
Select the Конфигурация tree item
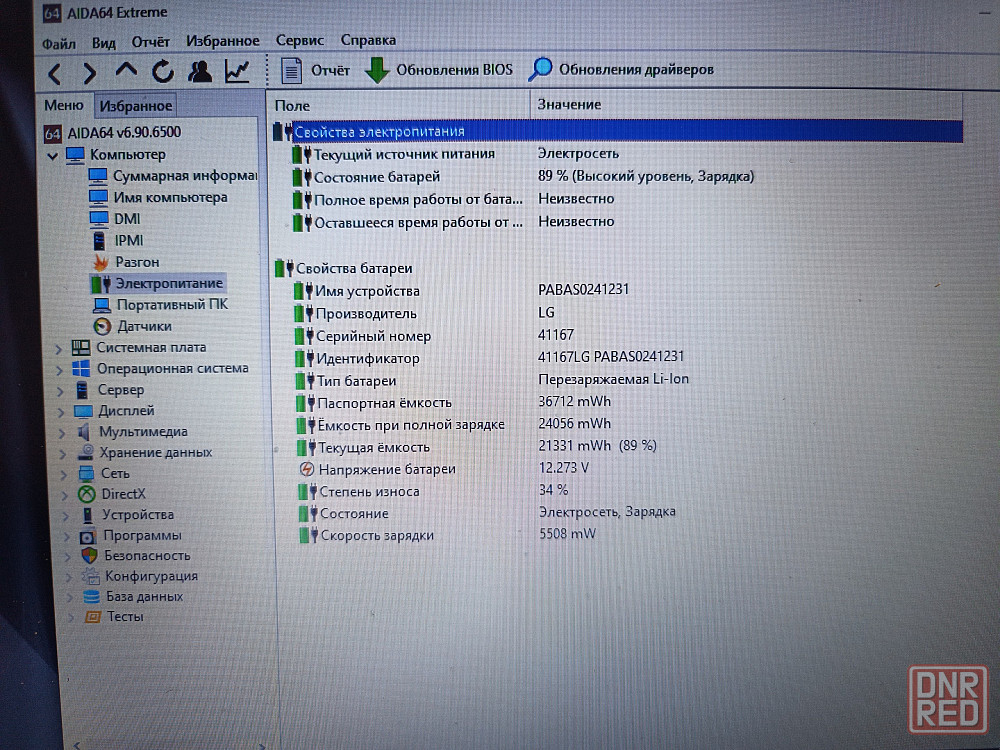(151, 577)
